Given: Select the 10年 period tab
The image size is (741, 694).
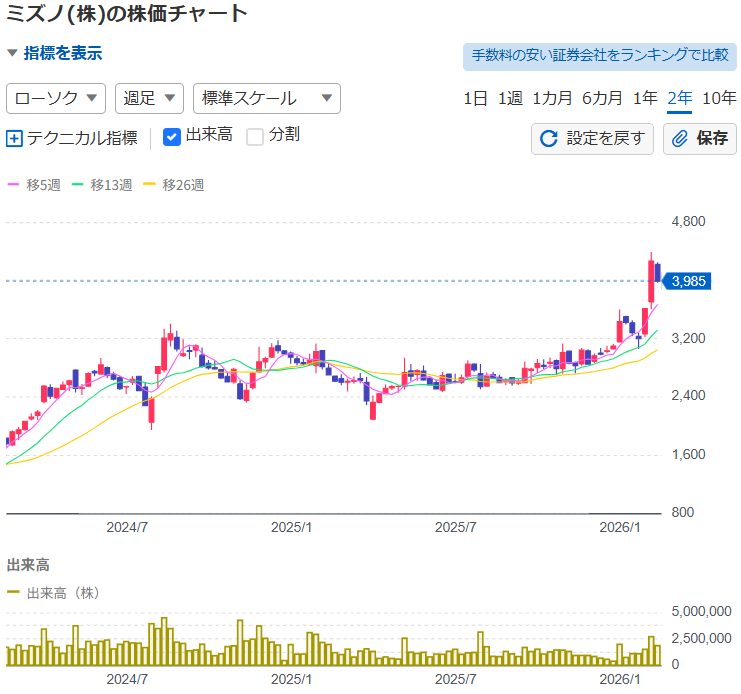Looking at the screenshot, I should click(x=719, y=98).
